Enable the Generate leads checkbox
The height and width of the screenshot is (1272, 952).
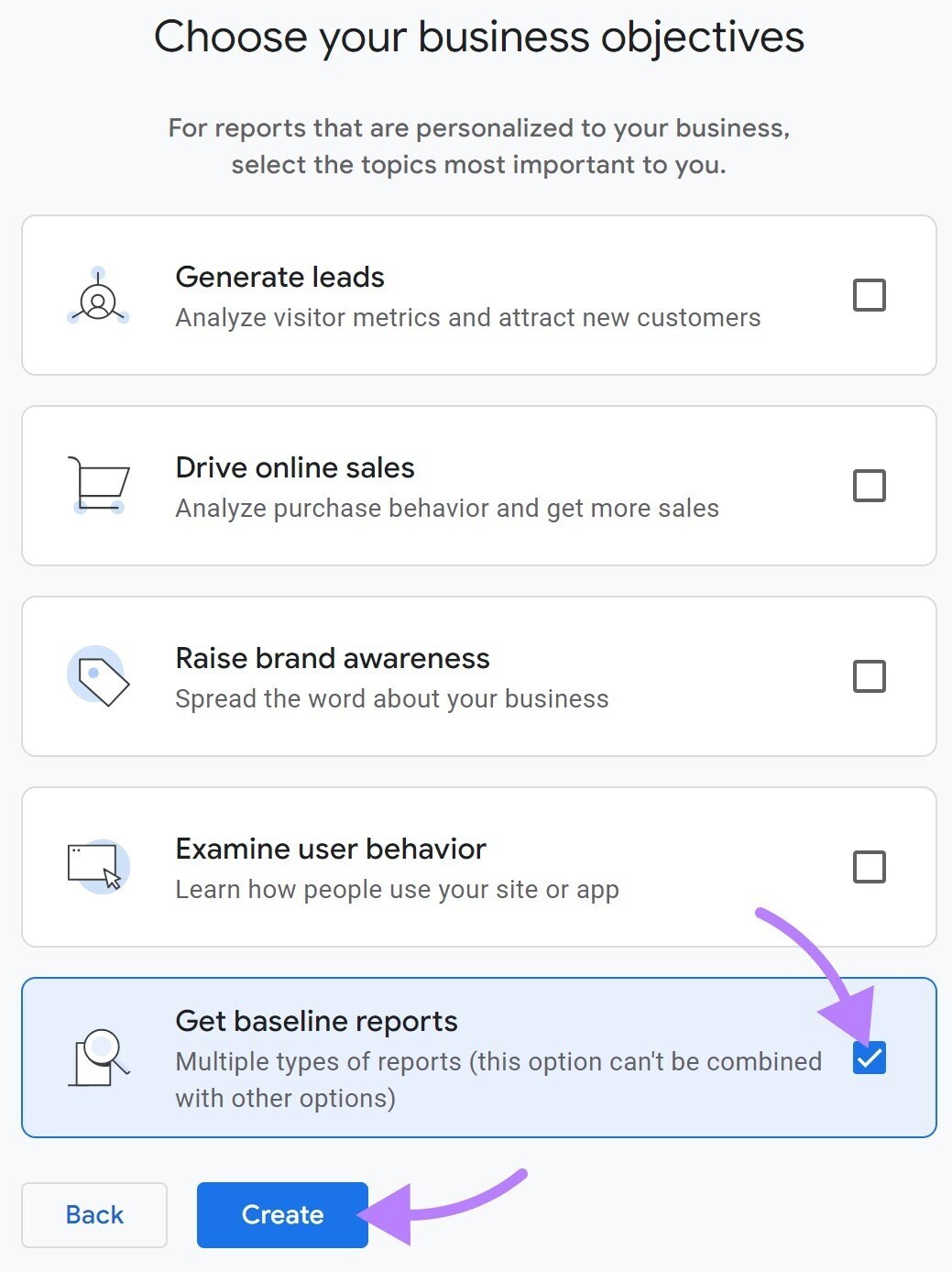click(x=869, y=294)
